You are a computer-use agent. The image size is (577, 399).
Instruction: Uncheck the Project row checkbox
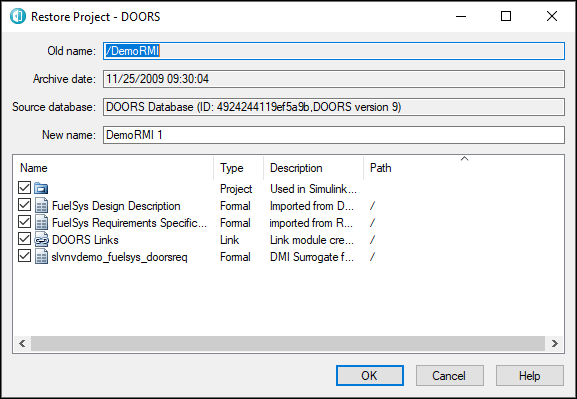pyautogui.click(x=24, y=187)
